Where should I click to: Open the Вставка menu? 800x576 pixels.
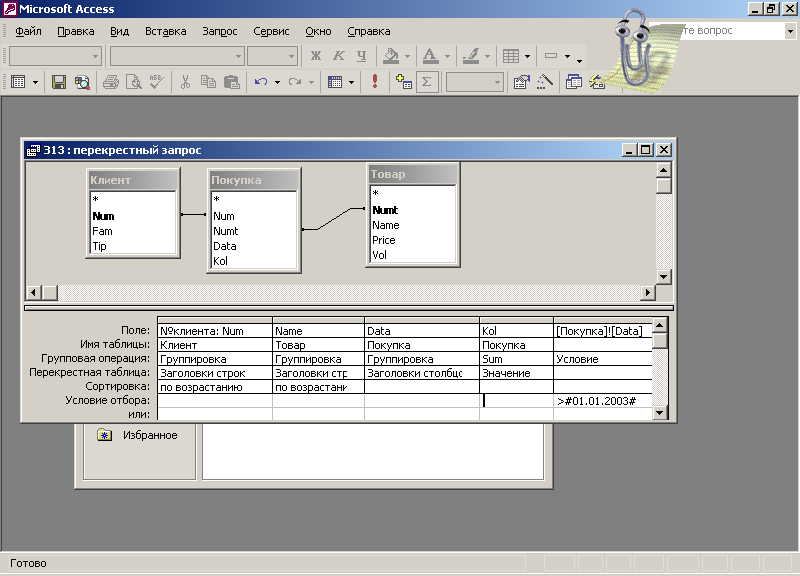165,31
